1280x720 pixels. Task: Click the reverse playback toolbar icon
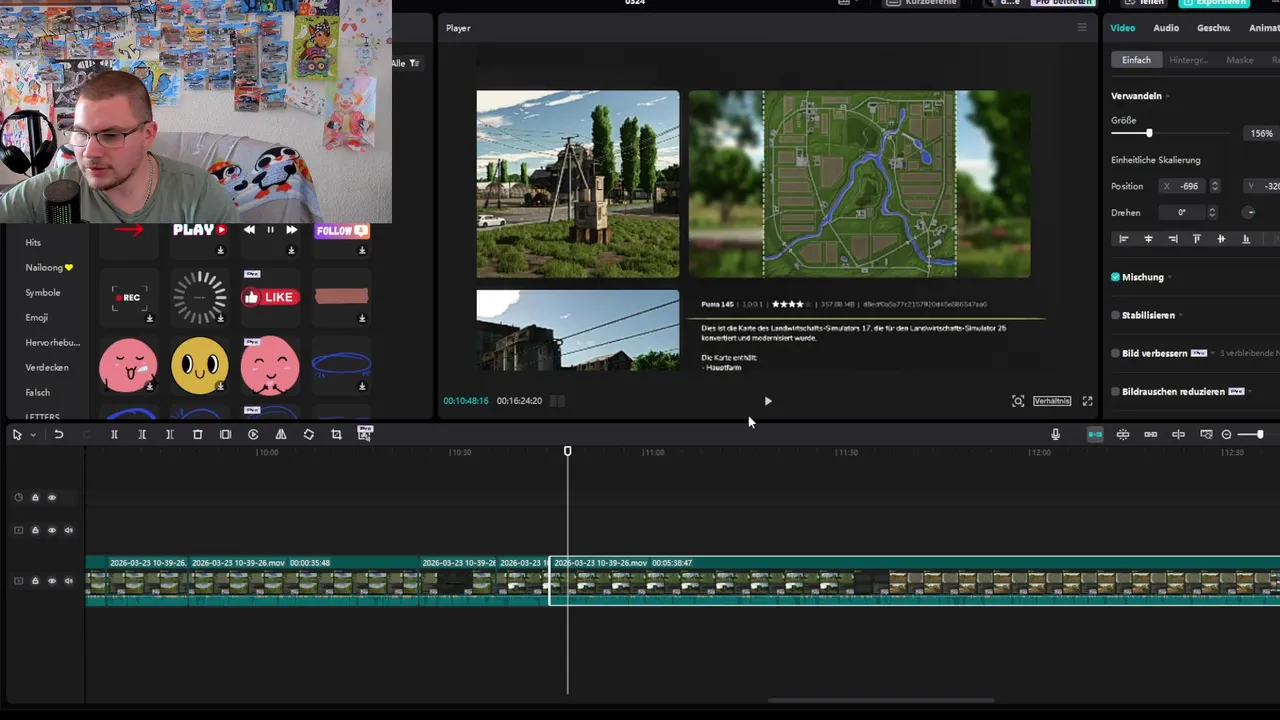point(253,435)
